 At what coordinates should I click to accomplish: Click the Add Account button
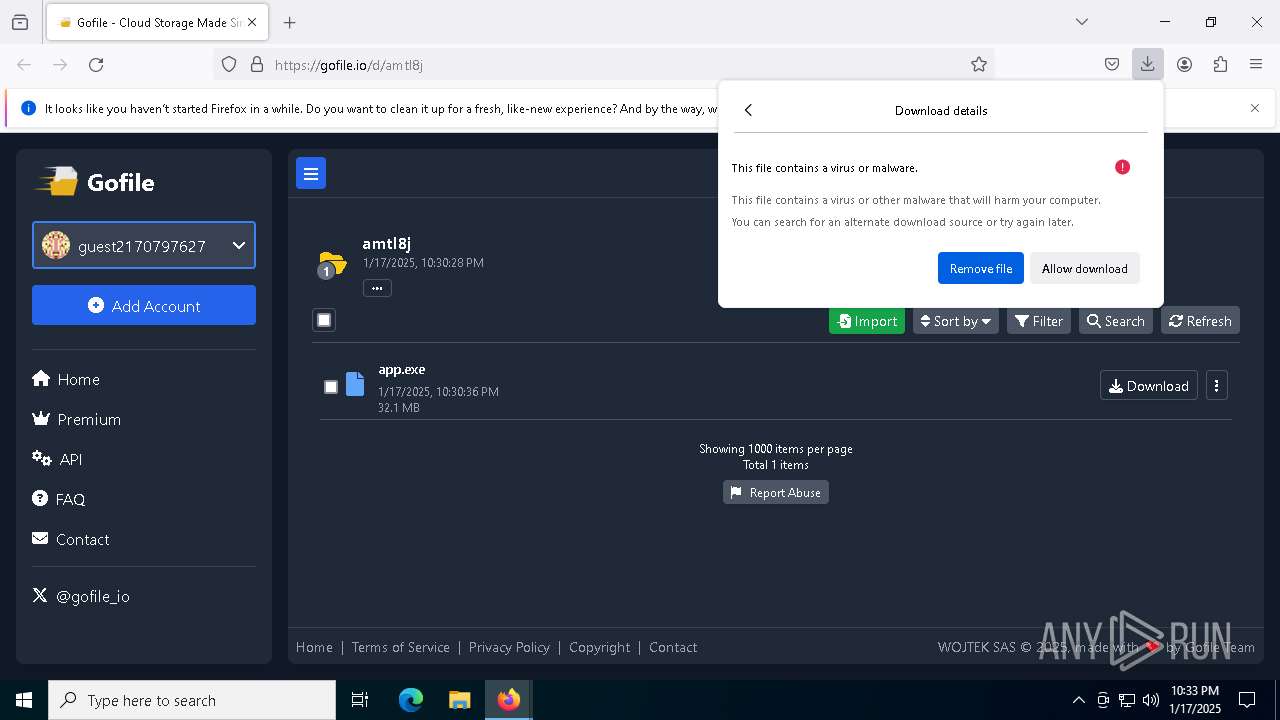coord(144,305)
